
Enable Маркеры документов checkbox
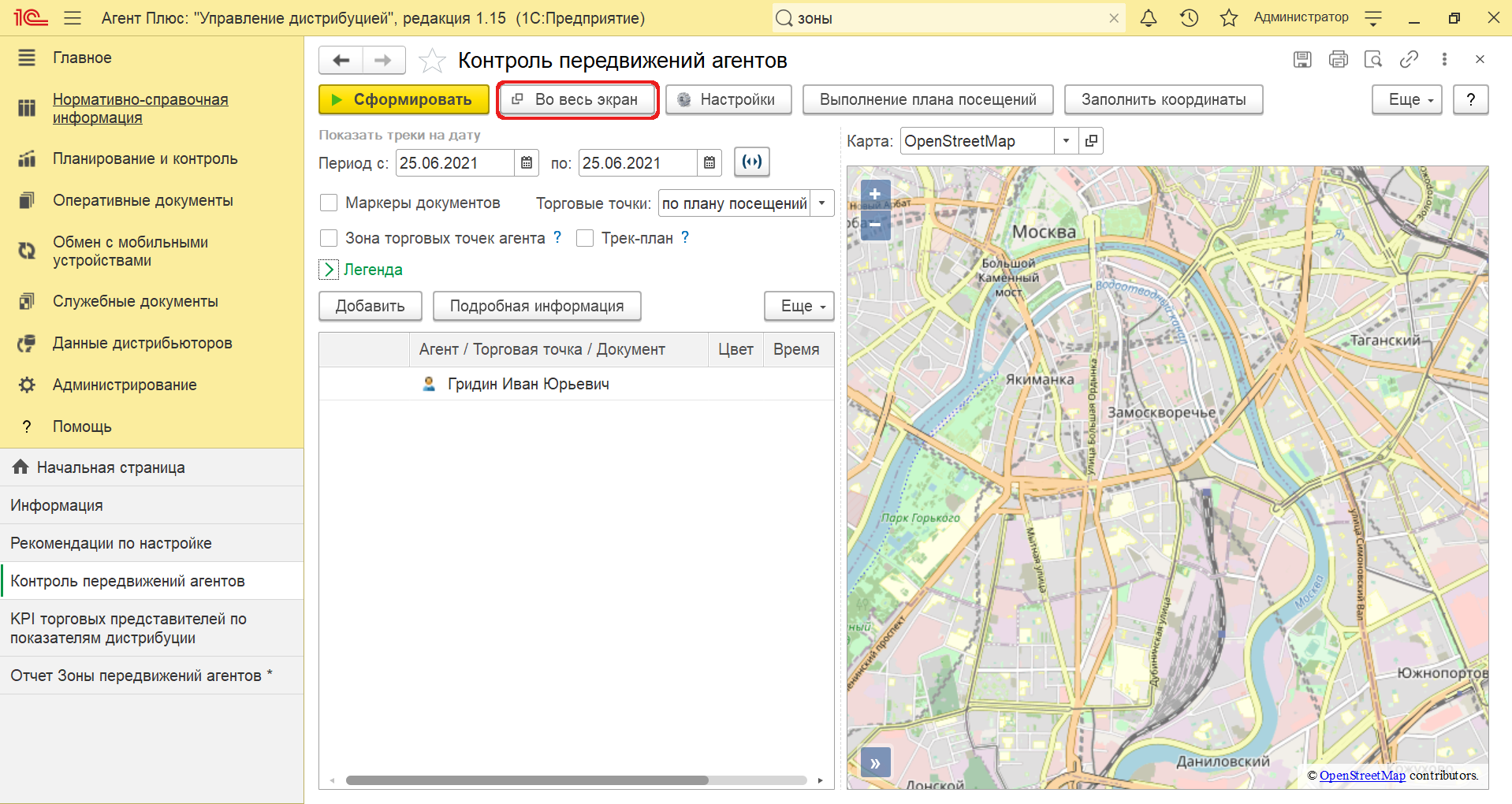click(329, 203)
